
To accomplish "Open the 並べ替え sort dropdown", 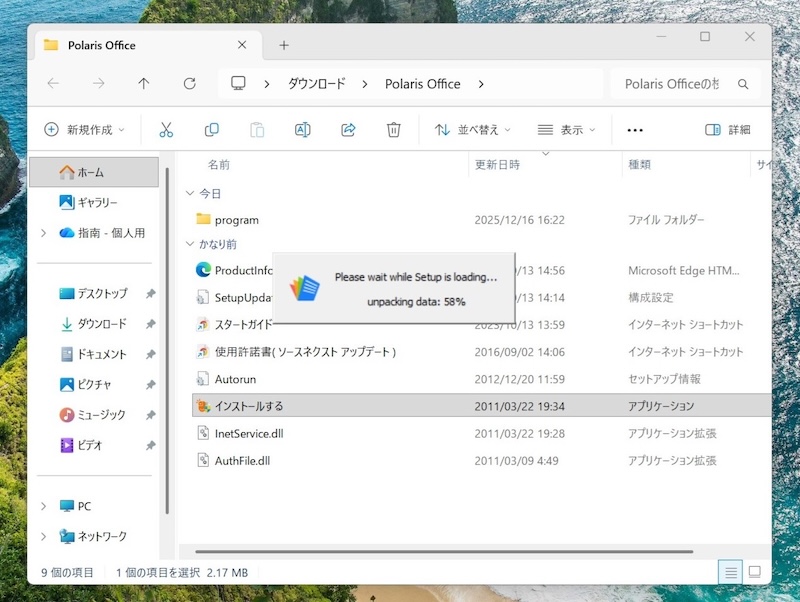I will click(472, 130).
